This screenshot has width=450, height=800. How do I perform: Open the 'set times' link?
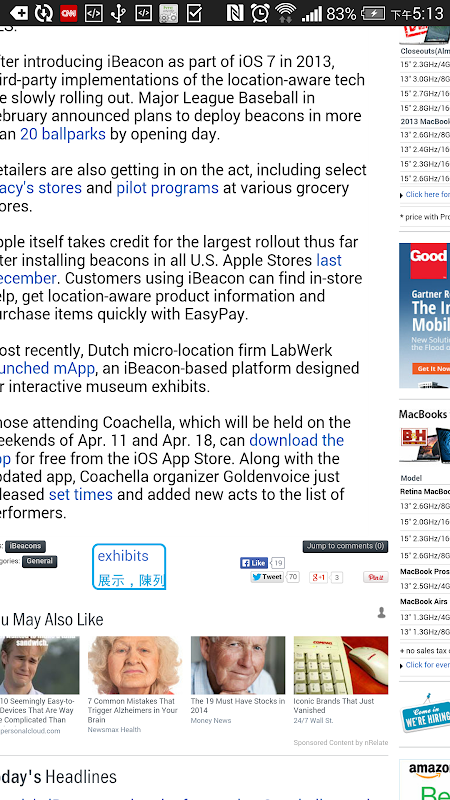pos(81,494)
